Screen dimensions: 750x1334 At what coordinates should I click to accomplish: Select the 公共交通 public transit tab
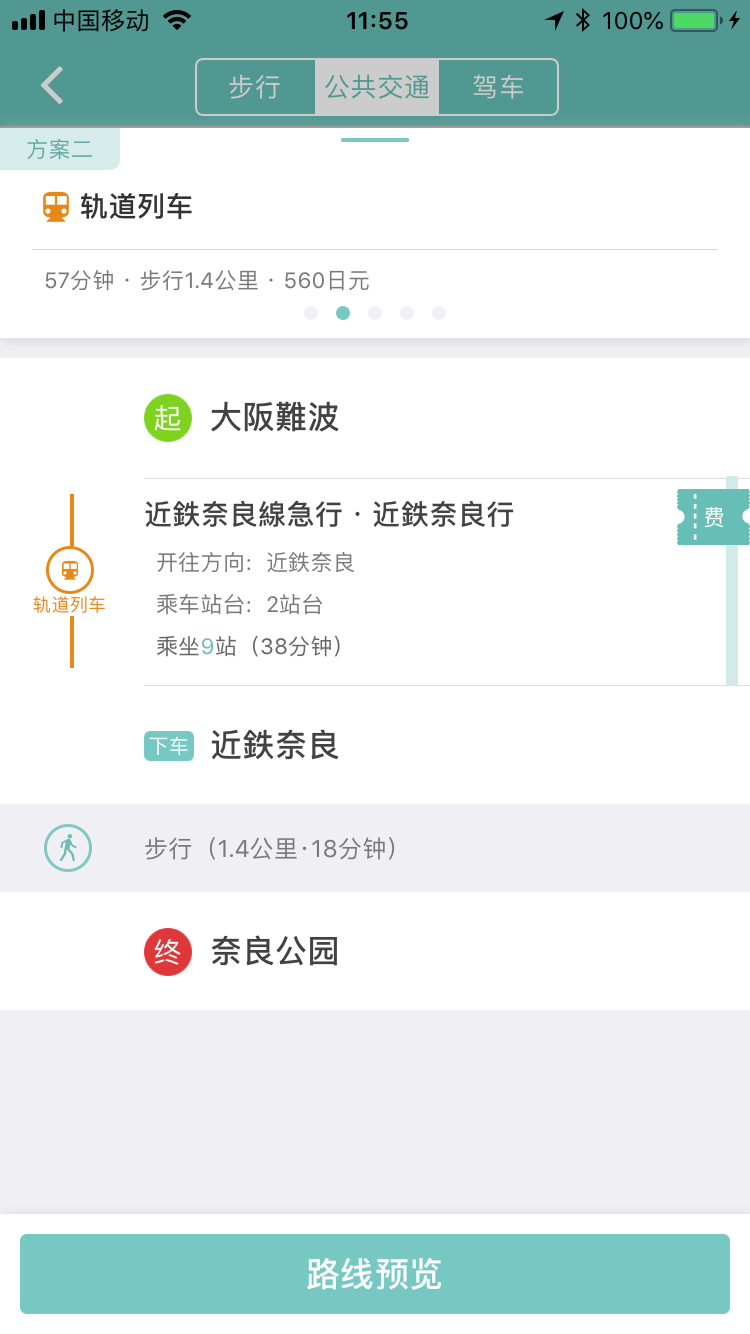click(x=377, y=87)
